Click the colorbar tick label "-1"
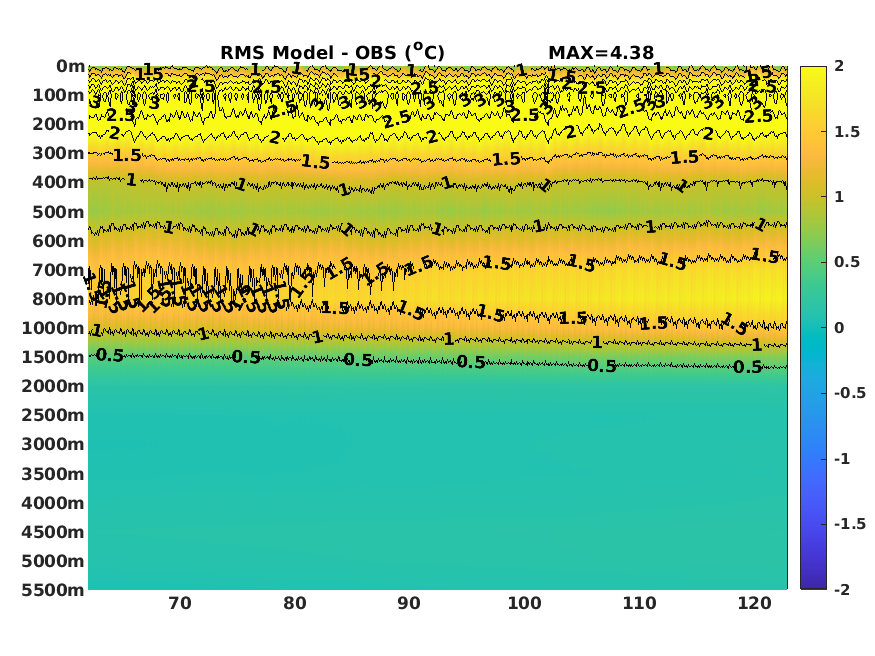875x656 pixels. [x=842, y=459]
